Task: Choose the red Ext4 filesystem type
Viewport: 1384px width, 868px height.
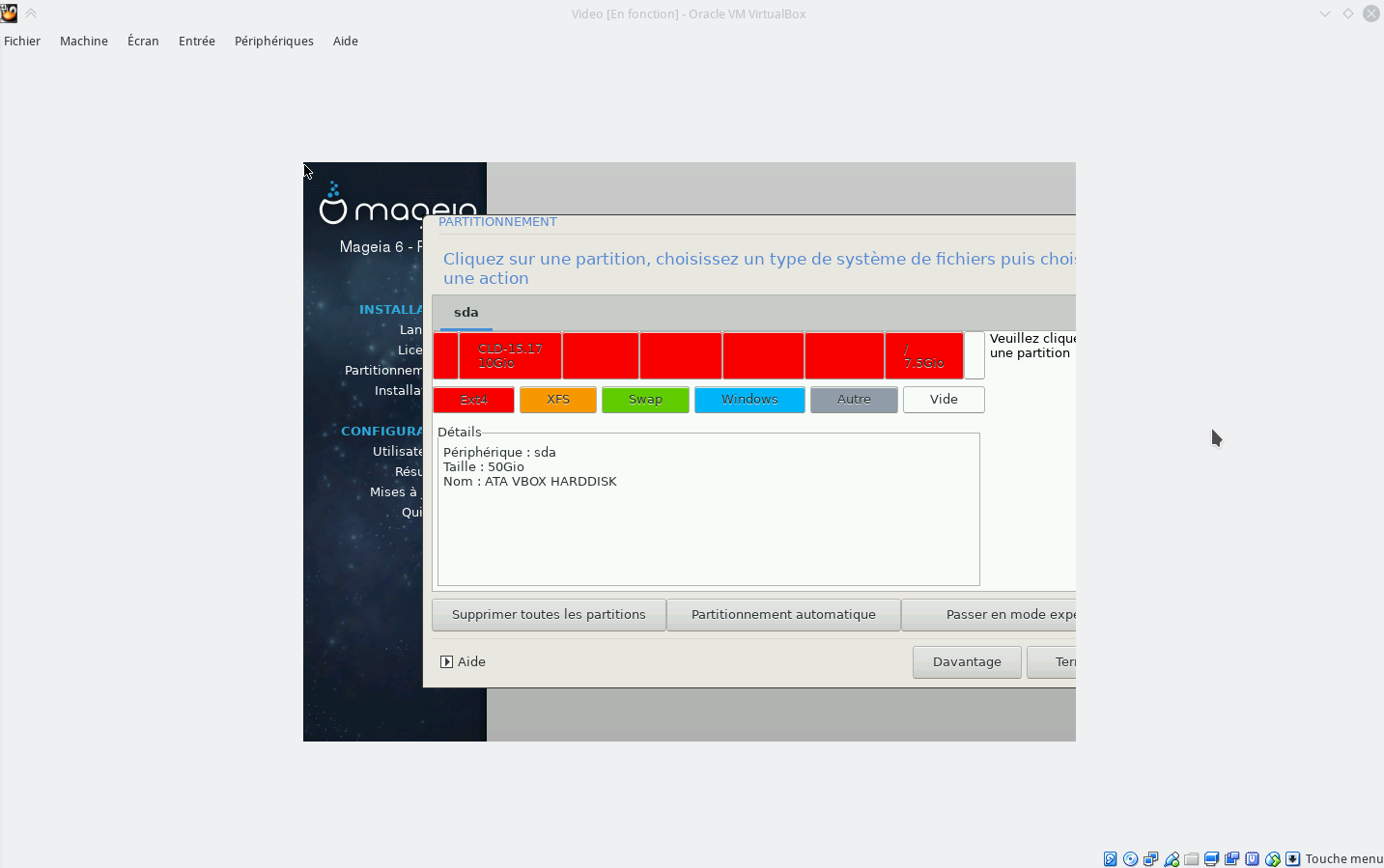Action: click(473, 400)
